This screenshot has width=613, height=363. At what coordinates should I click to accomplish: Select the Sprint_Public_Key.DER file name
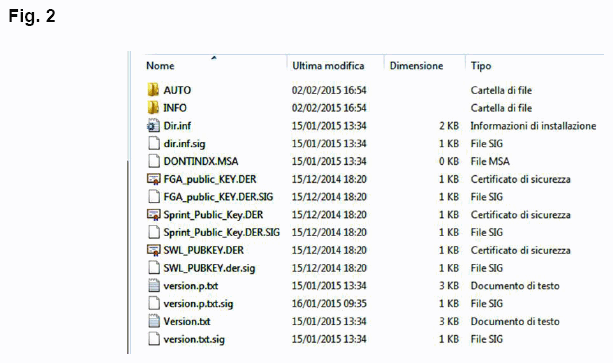(x=213, y=215)
